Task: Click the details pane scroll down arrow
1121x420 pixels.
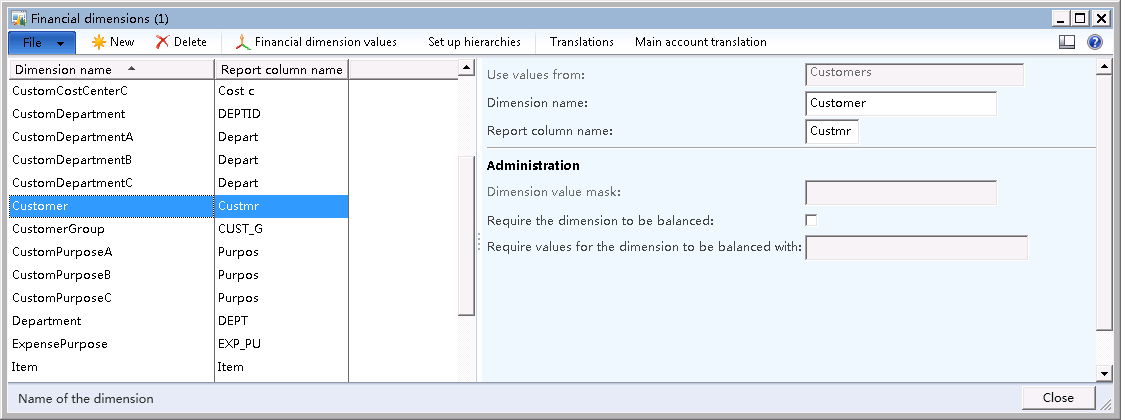Action: click(x=1104, y=373)
